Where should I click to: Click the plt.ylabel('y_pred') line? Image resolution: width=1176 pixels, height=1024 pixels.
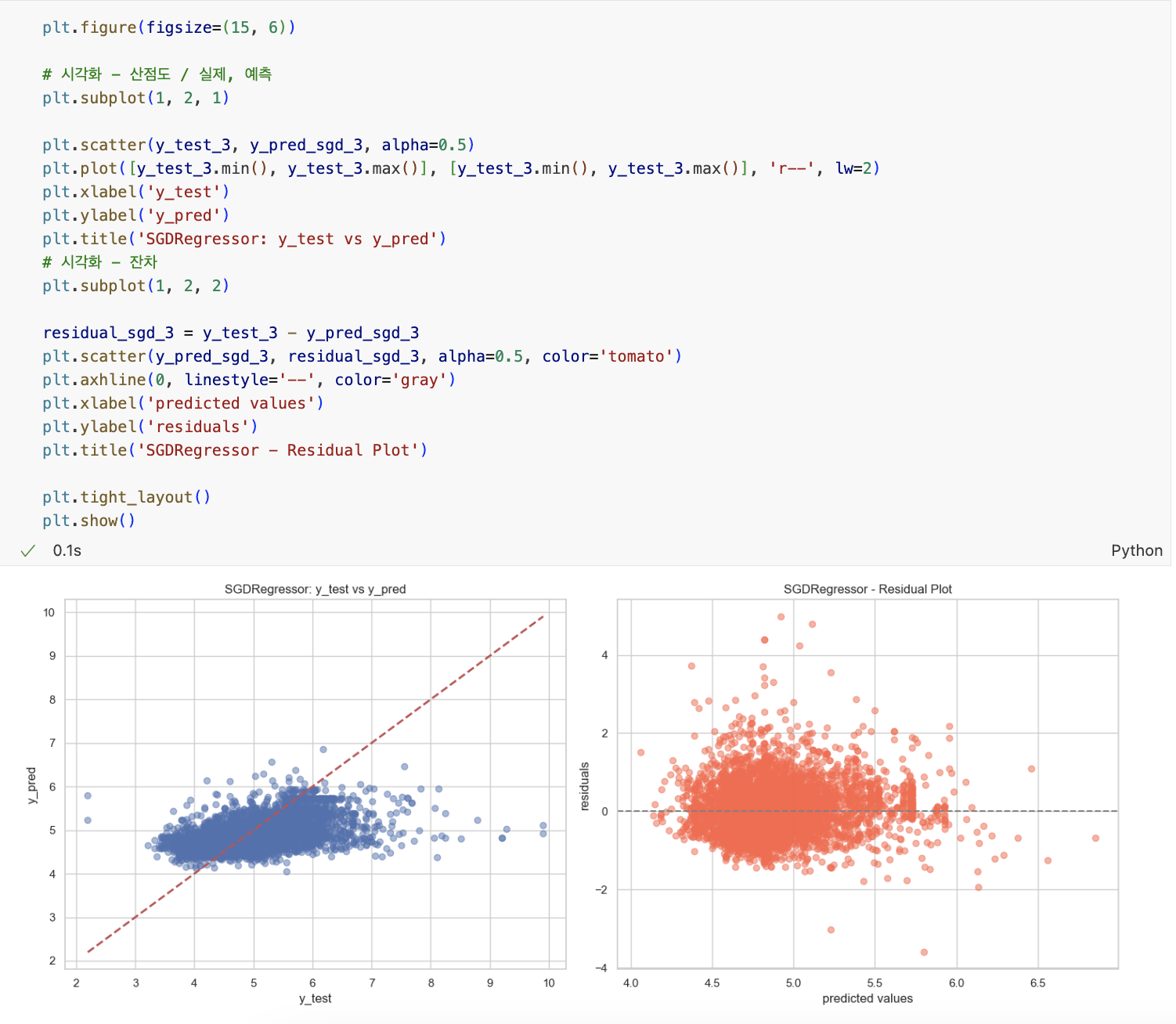pyautogui.click(x=136, y=215)
